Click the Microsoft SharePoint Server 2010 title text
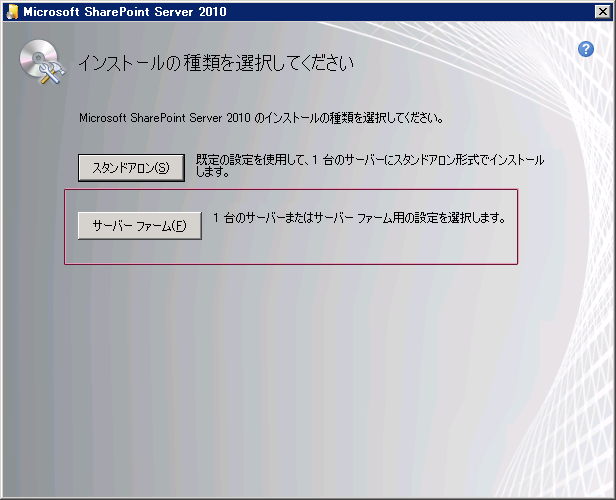Image resolution: width=616 pixels, height=500 pixels. click(x=125, y=12)
